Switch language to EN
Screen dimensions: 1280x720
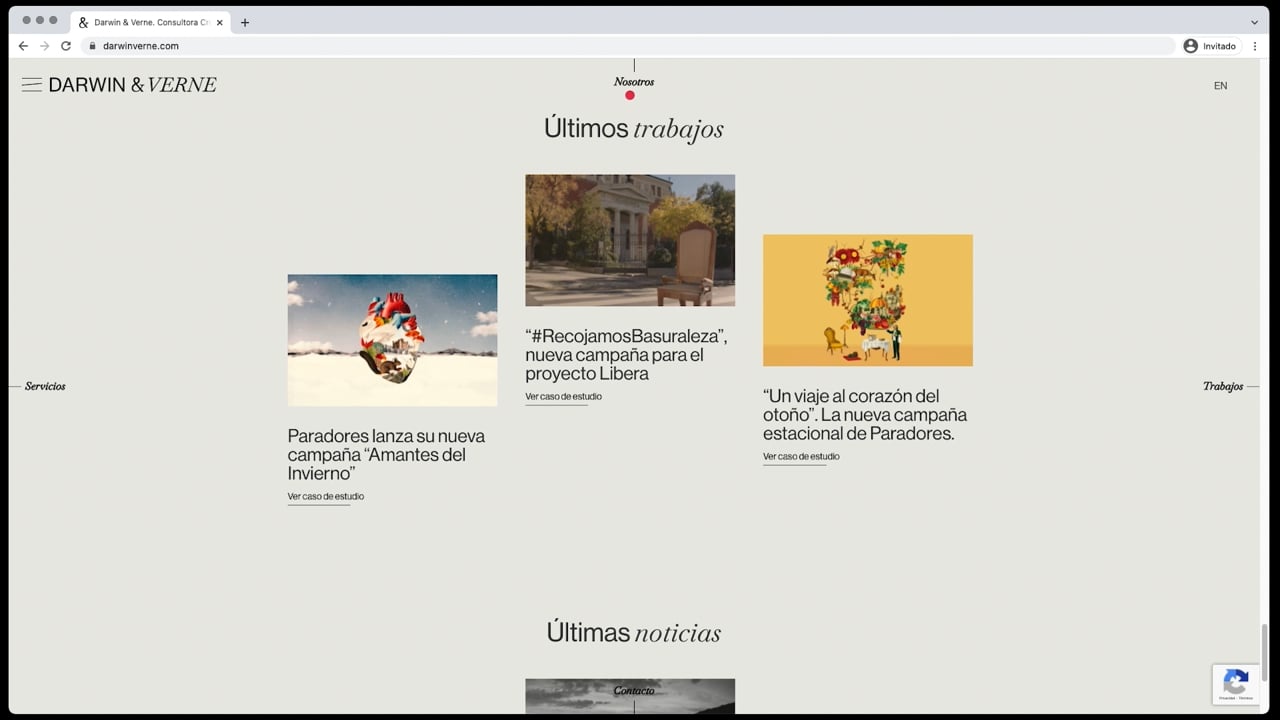pyautogui.click(x=1220, y=86)
